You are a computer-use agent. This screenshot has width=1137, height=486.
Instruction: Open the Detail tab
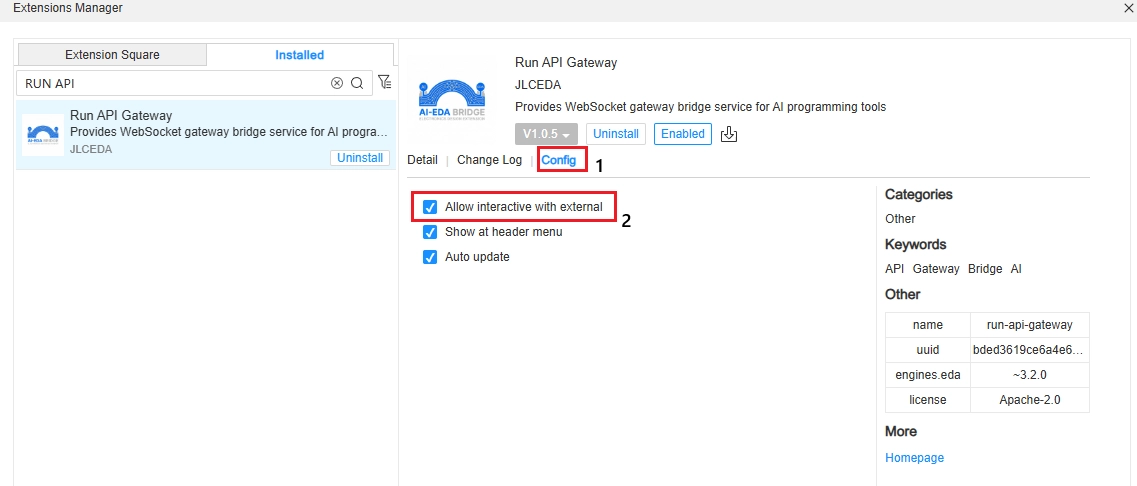click(x=422, y=160)
